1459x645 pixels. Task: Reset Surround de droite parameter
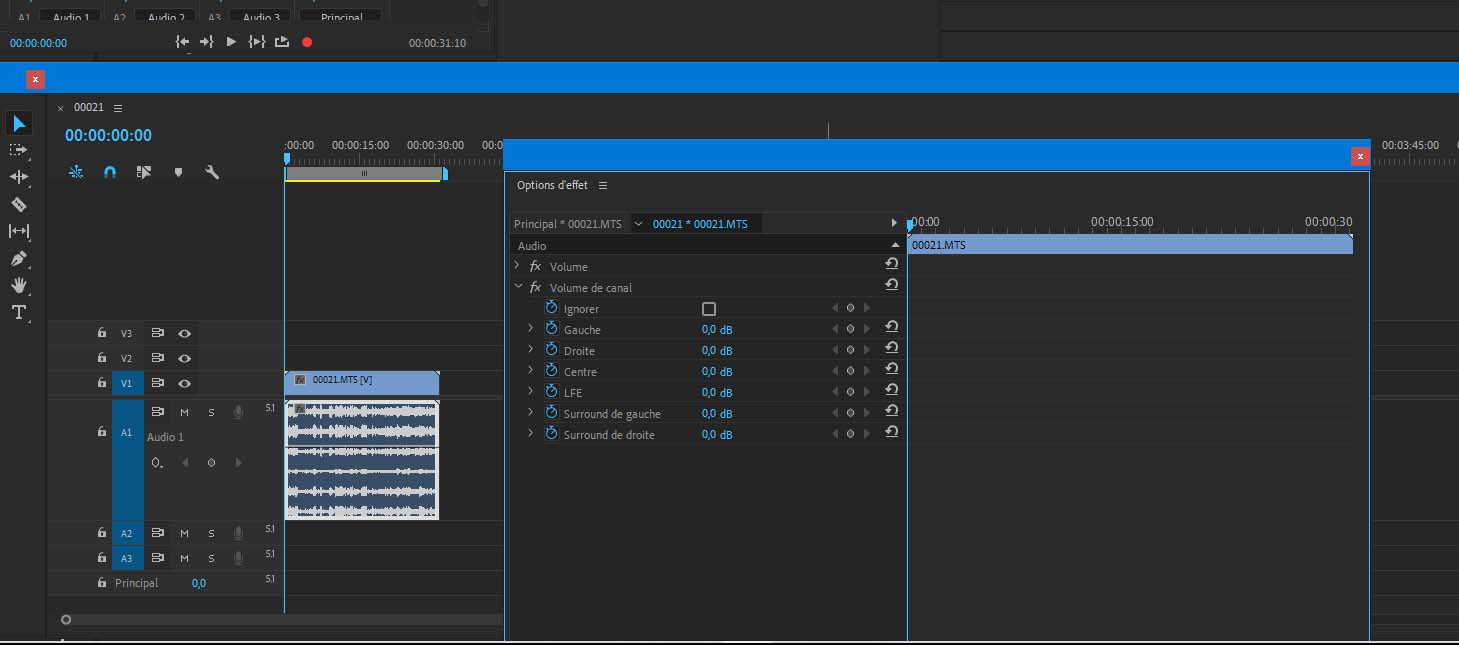pos(891,432)
